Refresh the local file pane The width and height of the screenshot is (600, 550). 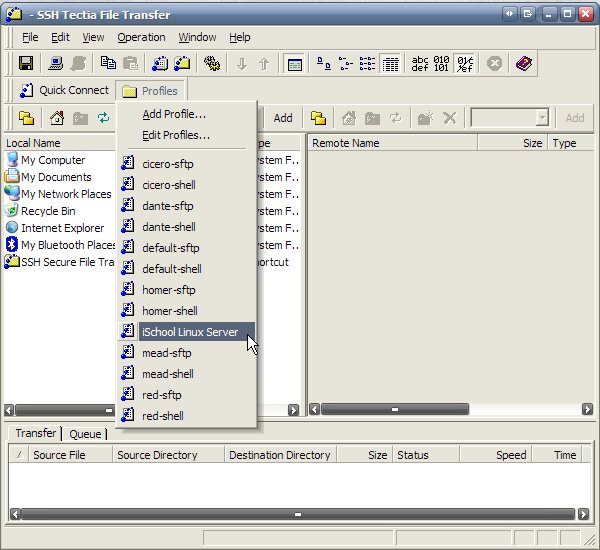click(x=103, y=118)
